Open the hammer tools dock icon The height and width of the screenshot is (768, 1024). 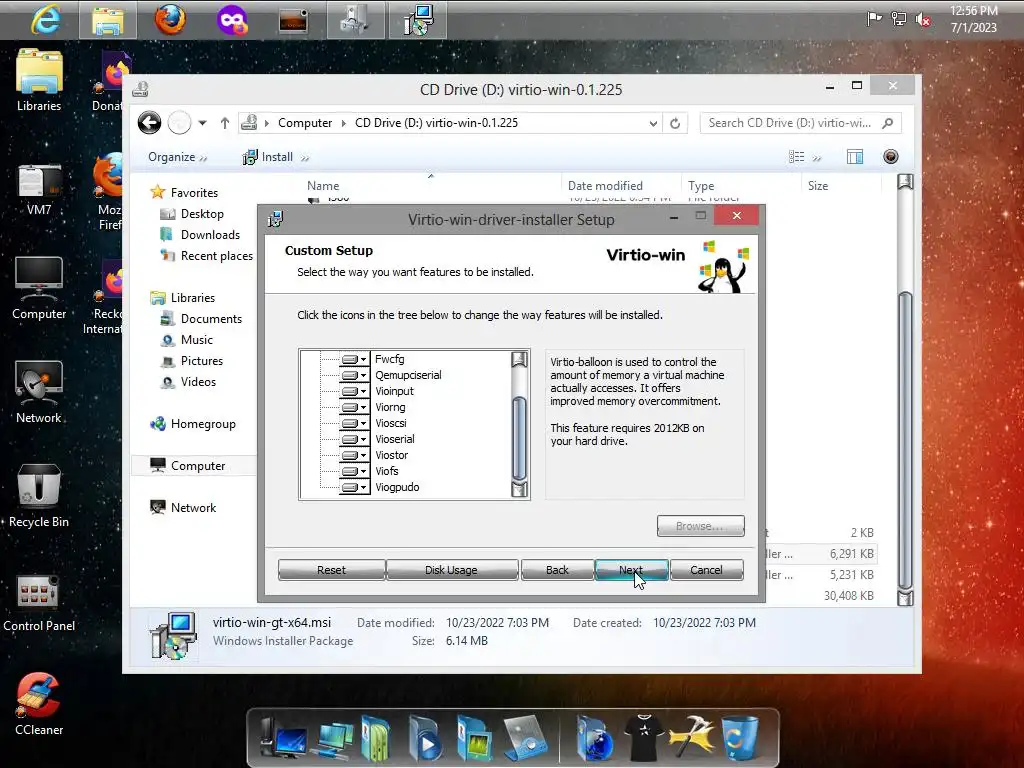pyautogui.click(x=691, y=738)
